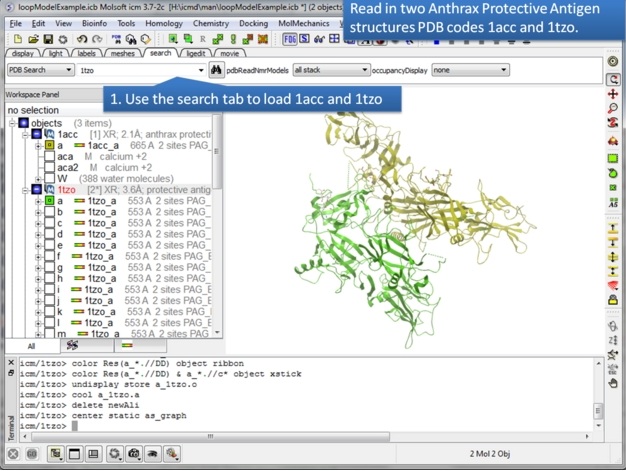Open the pdbReadNmrModels 'all stack' dropdown

331,71
